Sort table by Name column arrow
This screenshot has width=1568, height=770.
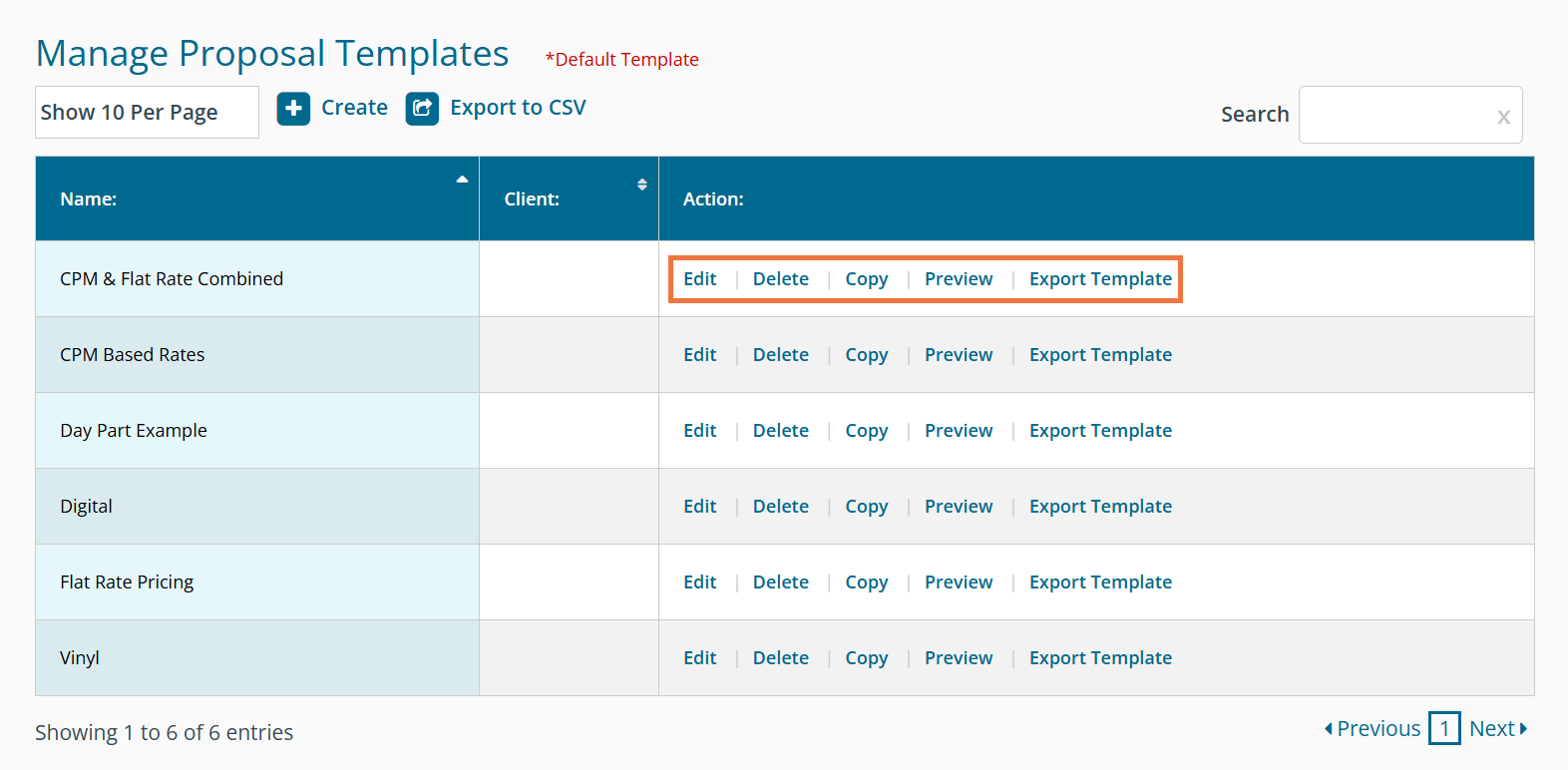tap(462, 181)
